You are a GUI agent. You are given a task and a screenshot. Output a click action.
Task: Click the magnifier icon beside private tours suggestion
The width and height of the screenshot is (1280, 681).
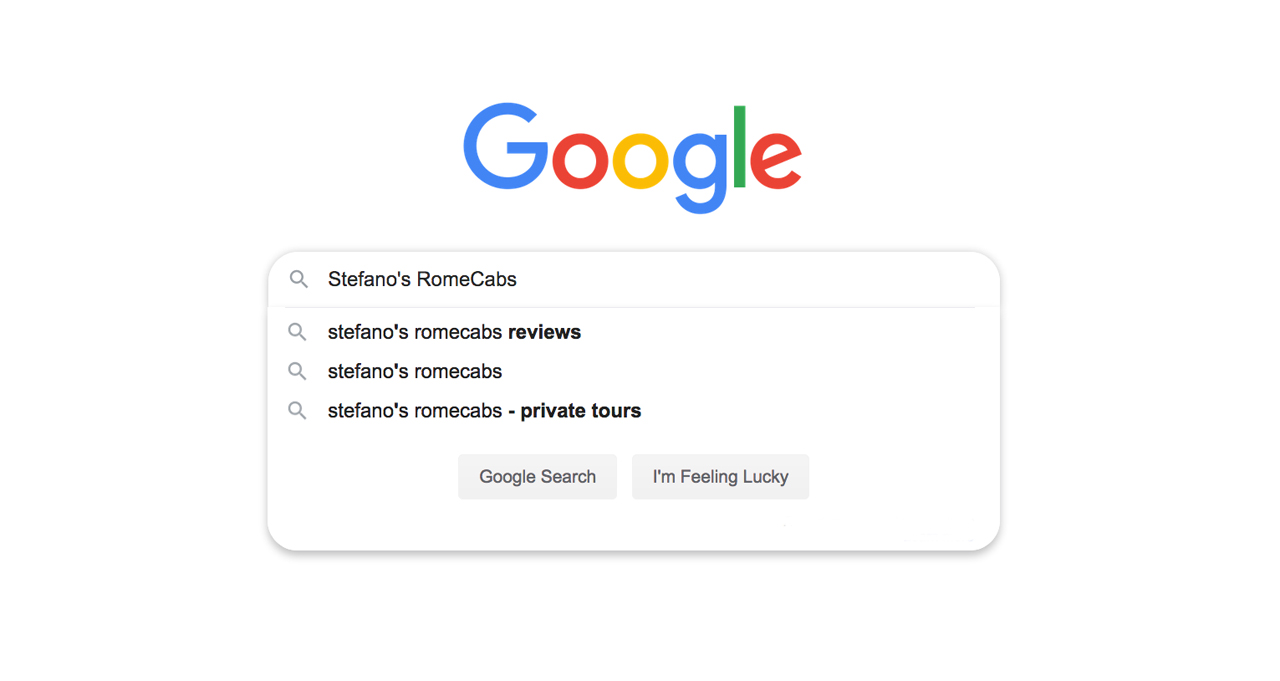pyautogui.click(x=297, y=410)
